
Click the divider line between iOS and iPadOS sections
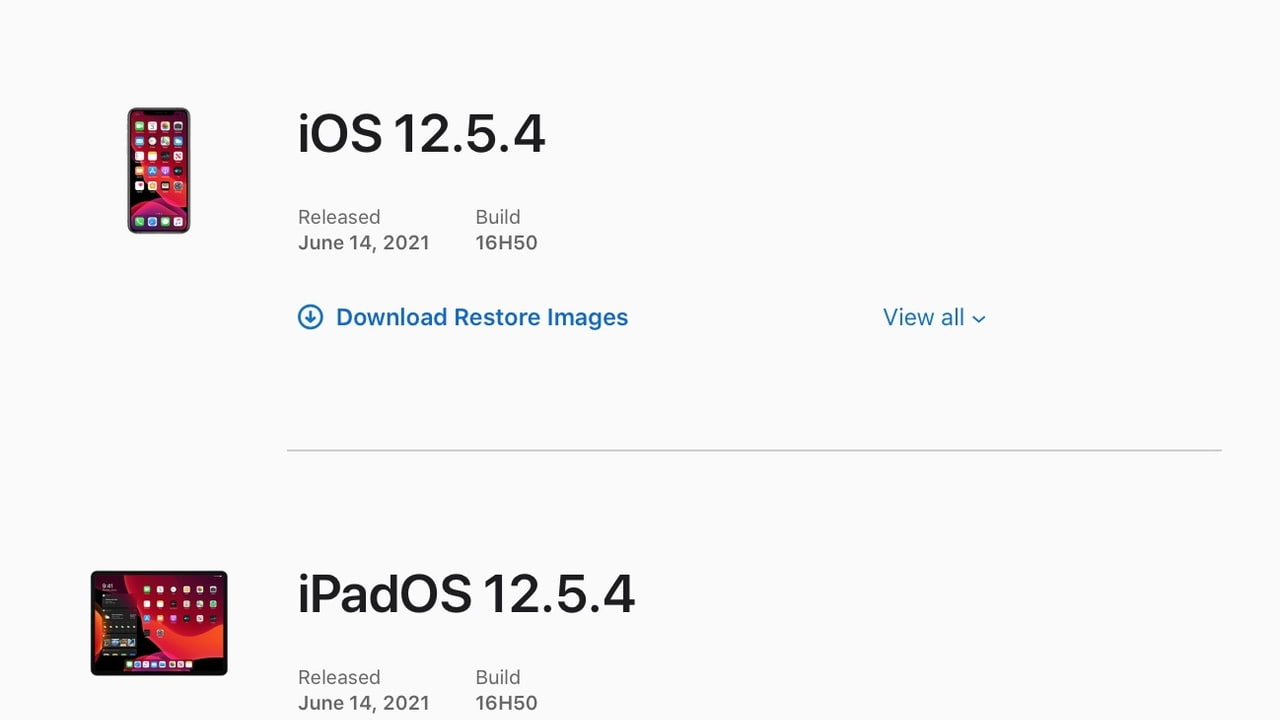click(754, 450)
